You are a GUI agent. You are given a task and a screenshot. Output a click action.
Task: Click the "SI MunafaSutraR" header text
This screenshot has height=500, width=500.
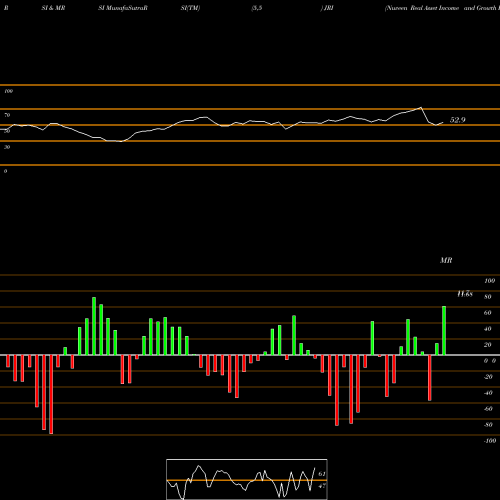pos(123,8)
